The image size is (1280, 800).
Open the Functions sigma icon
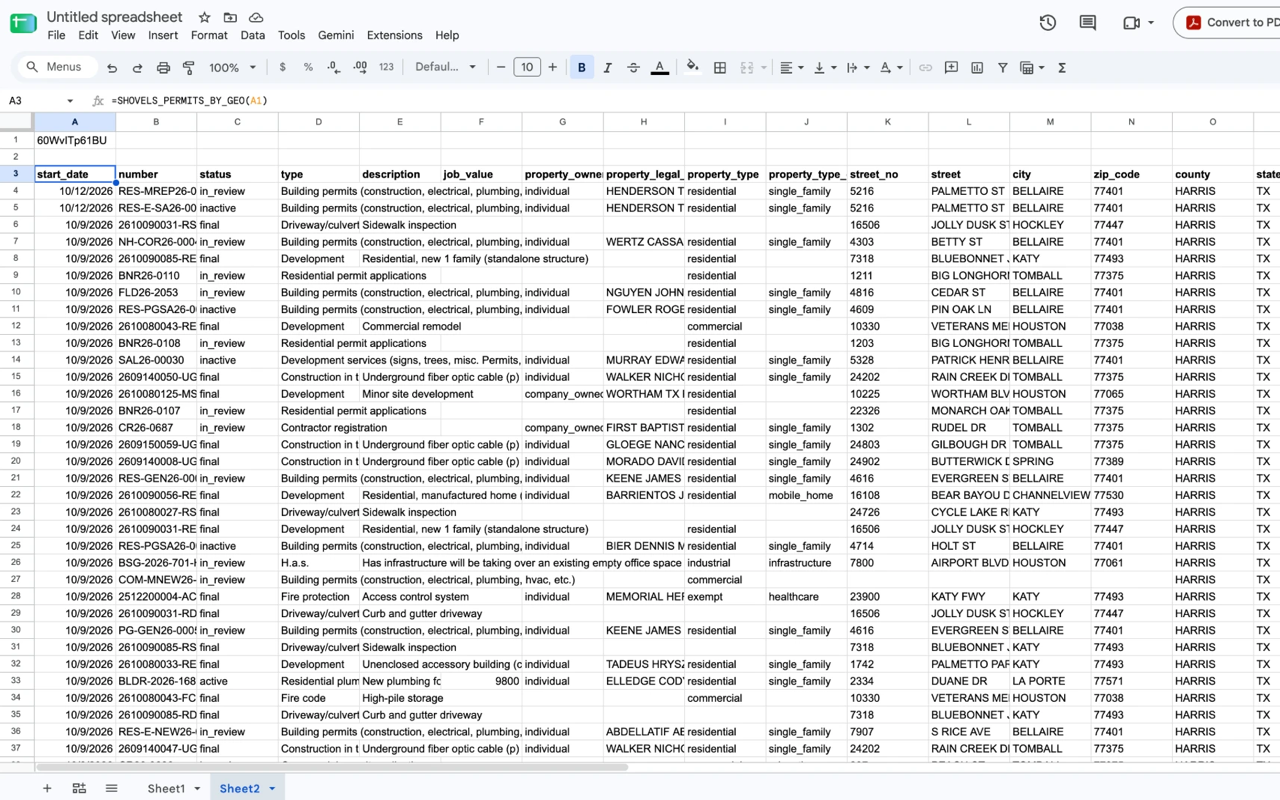click(x=1062, y=68)
